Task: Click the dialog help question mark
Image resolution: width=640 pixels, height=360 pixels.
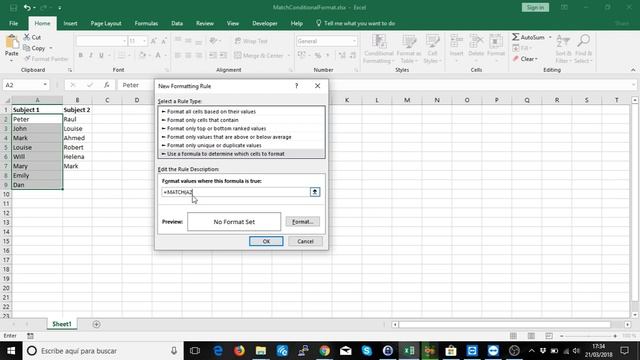Action: click(297, 86)
